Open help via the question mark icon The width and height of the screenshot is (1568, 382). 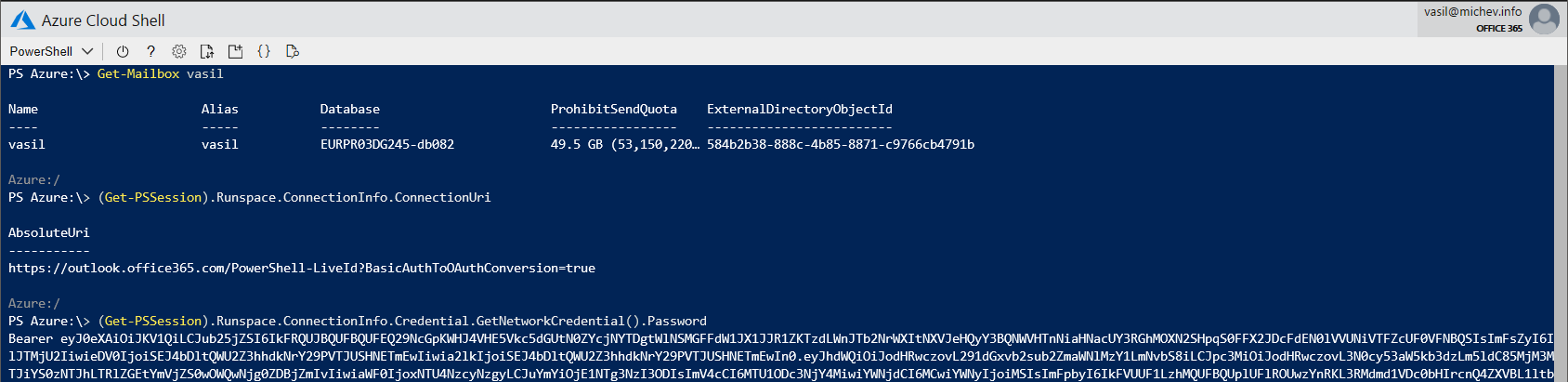tap(150, 51)
